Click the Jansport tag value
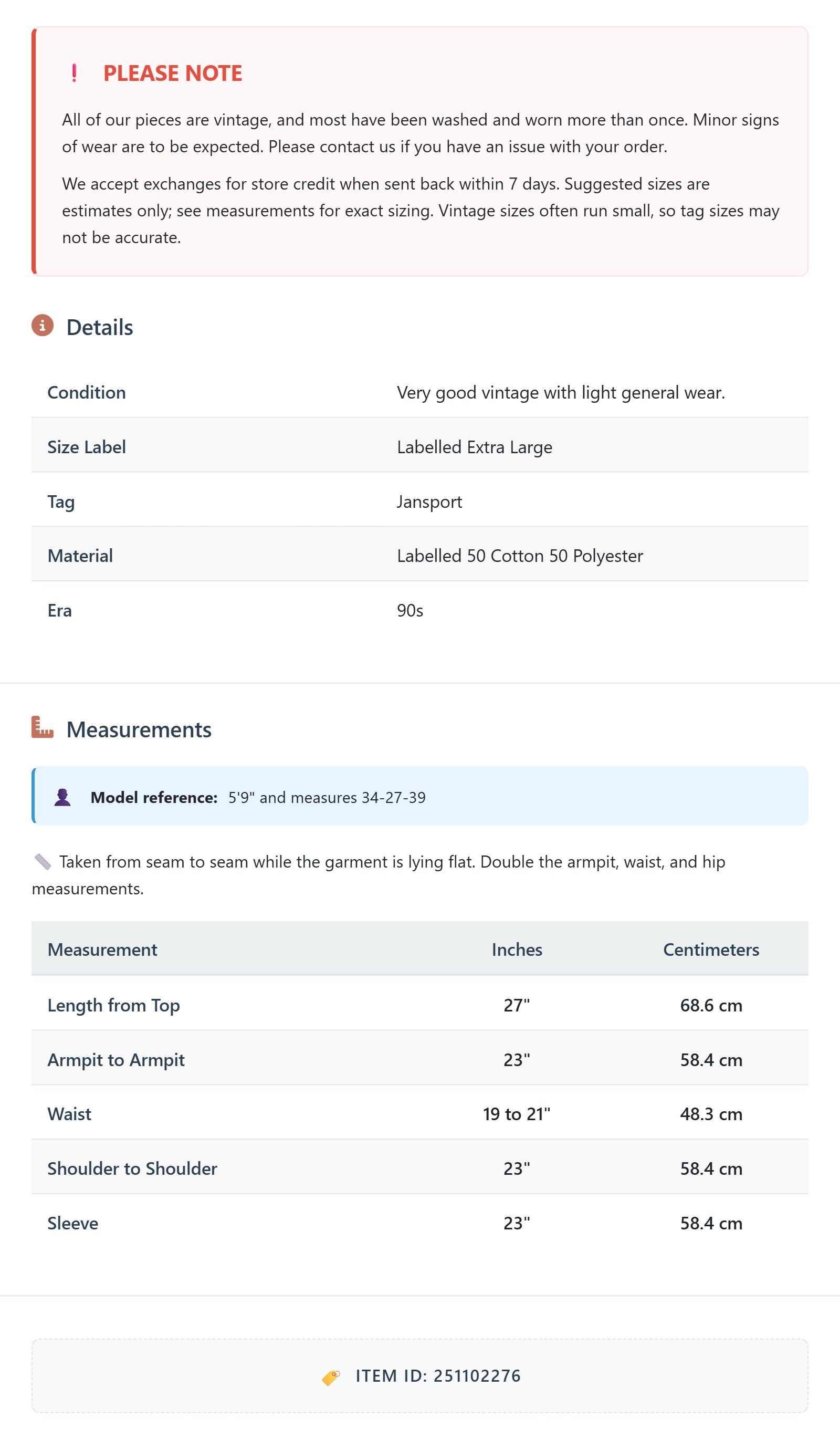 [x=429, y=502]
